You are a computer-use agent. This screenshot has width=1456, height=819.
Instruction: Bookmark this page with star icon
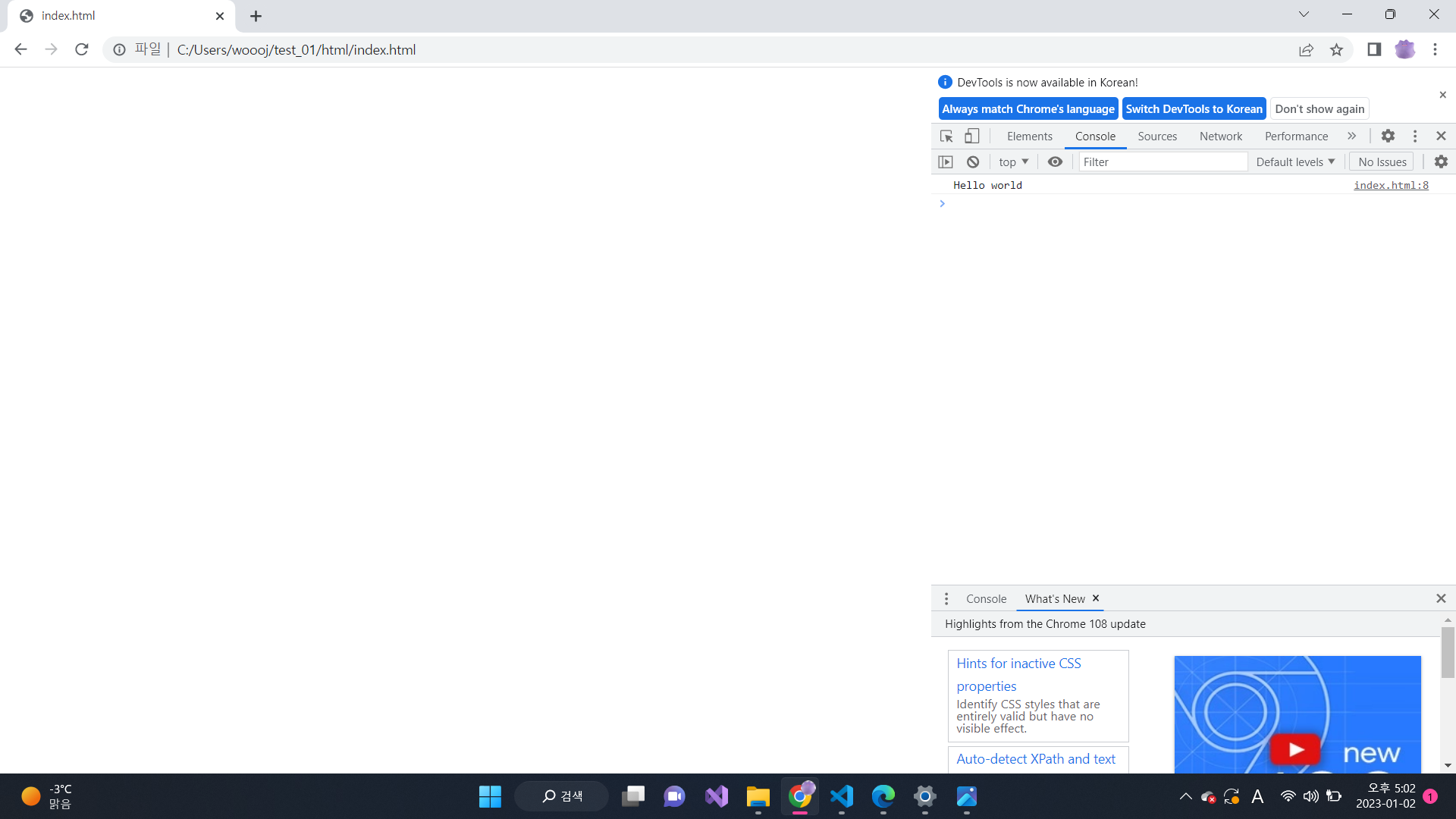(x=1336, y=50)
